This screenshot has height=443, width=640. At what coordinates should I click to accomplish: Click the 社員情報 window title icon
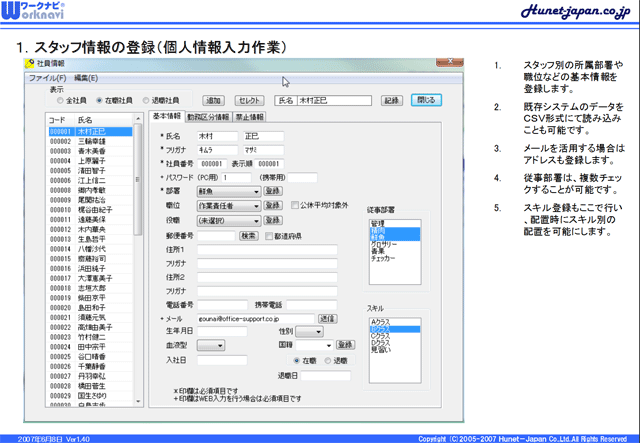click(x=29, y=63)
